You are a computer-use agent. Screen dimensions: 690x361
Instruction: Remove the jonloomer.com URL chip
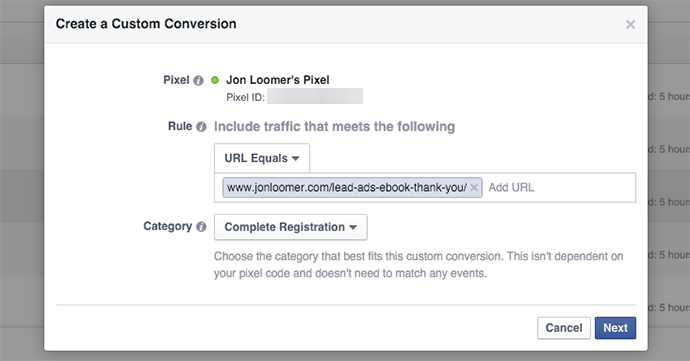[x=474, y=188]
